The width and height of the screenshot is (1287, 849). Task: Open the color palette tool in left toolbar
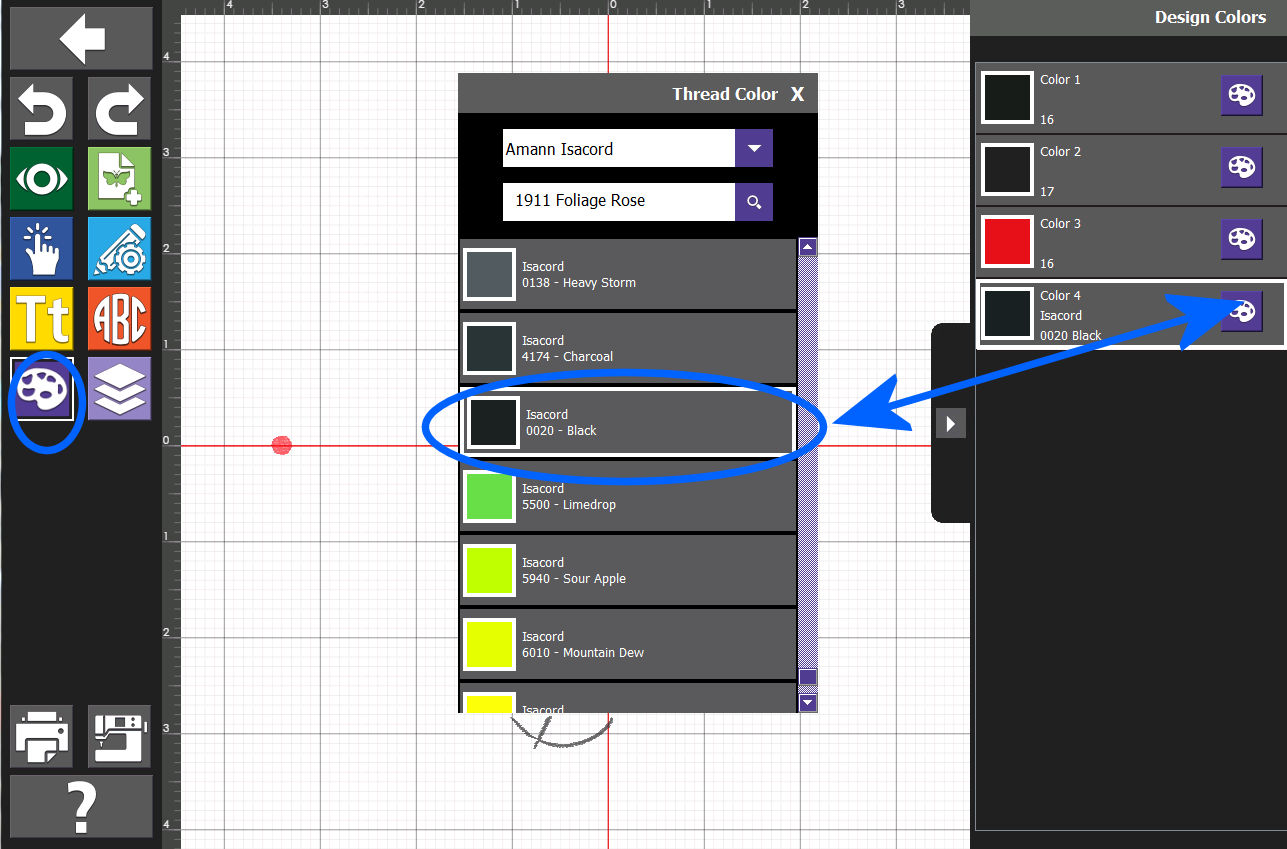42,388
